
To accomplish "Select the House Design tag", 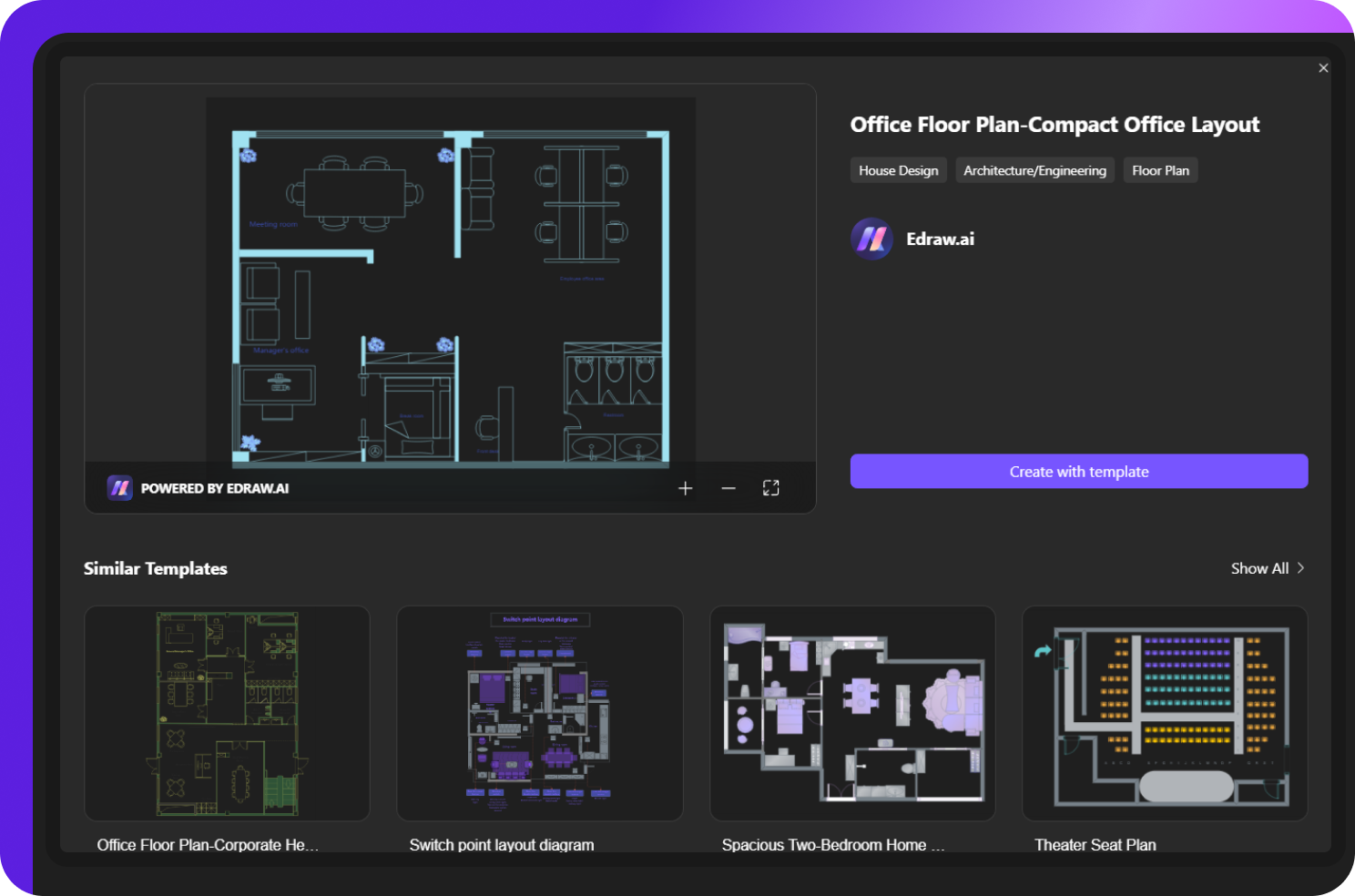I will pos(898,169).
